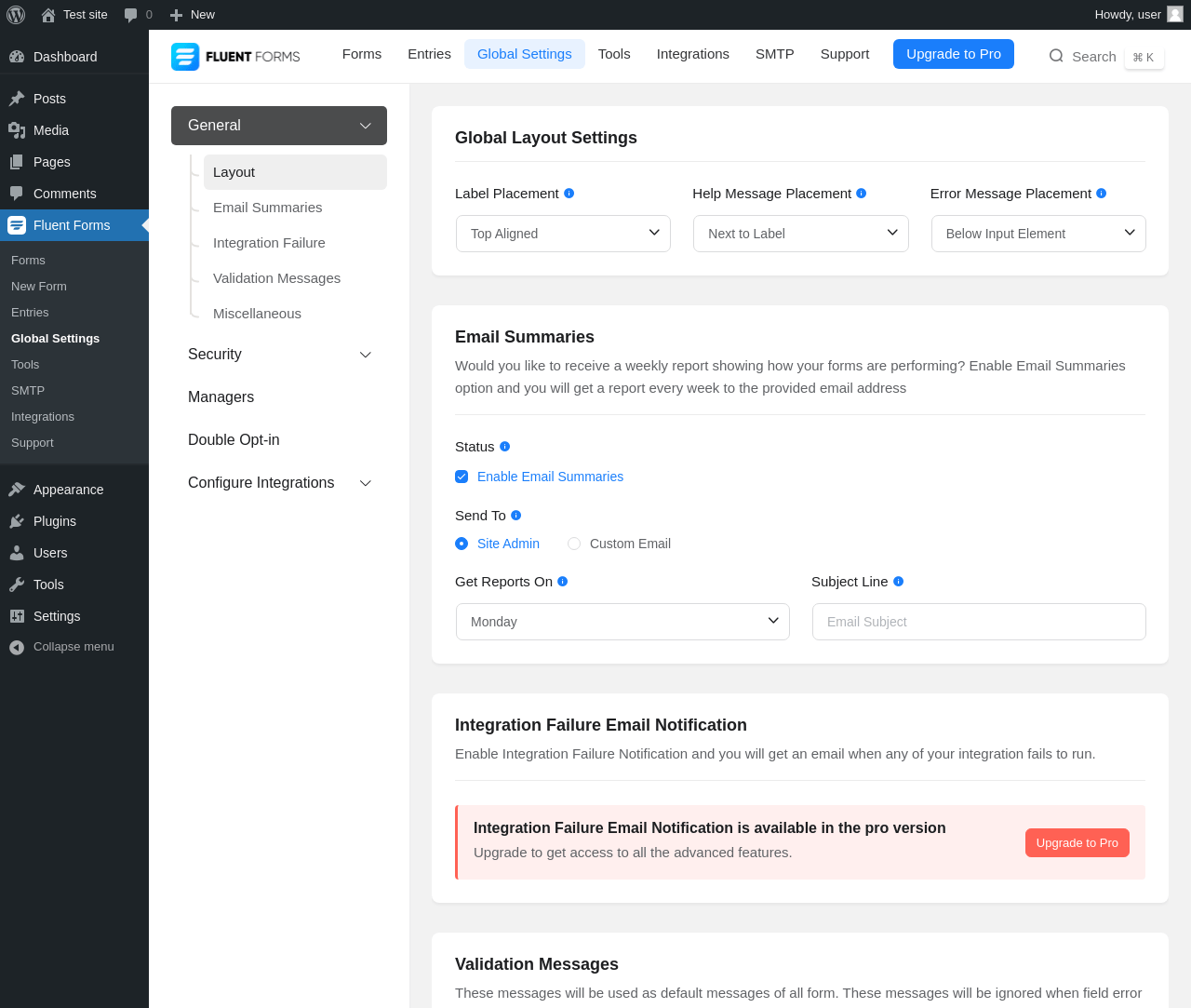1191x1008 pixels.
Task: Uncheck Enable Email Summaries checkbox
Action: 462,477
